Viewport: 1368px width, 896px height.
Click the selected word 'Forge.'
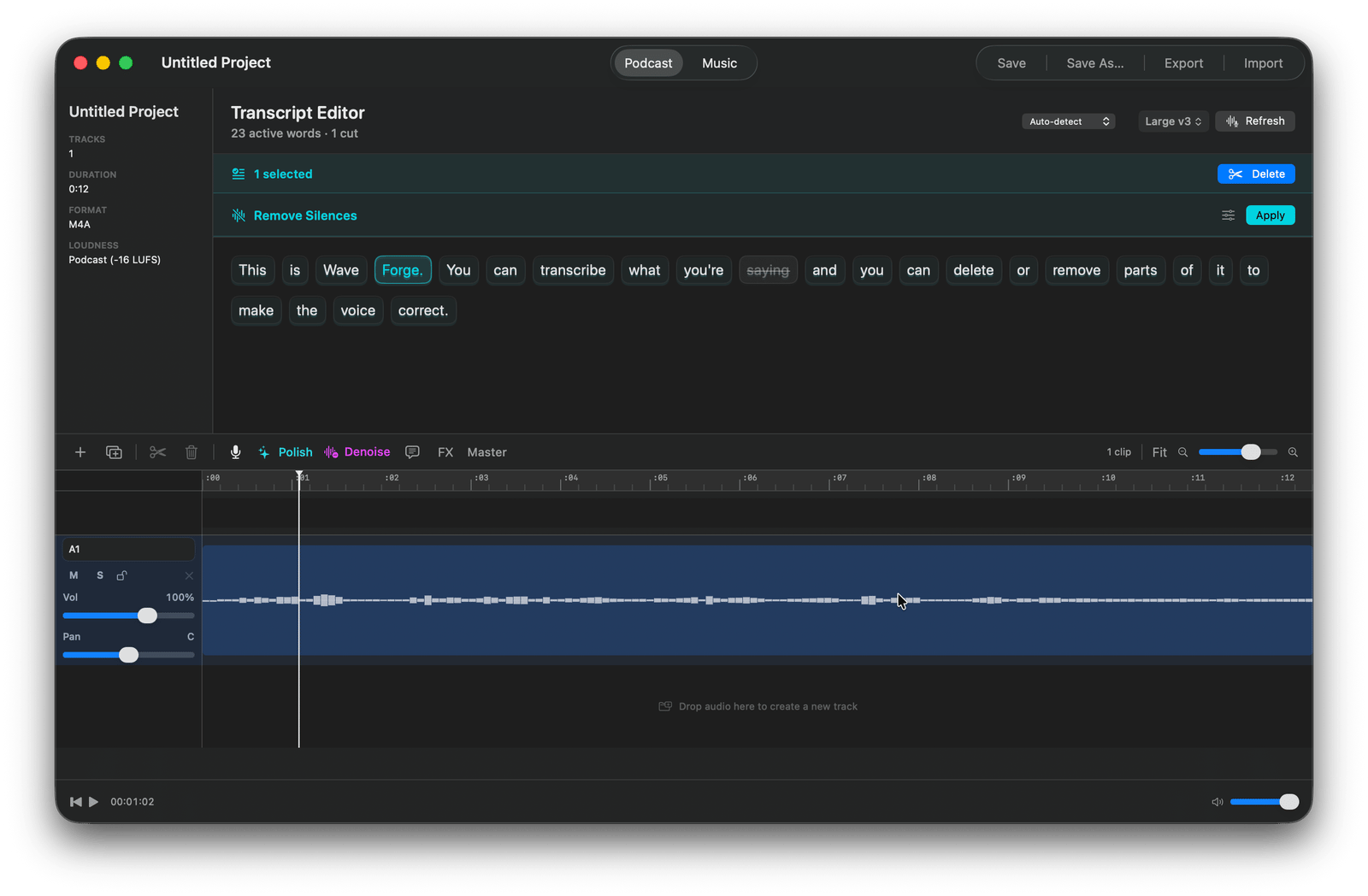403,270
